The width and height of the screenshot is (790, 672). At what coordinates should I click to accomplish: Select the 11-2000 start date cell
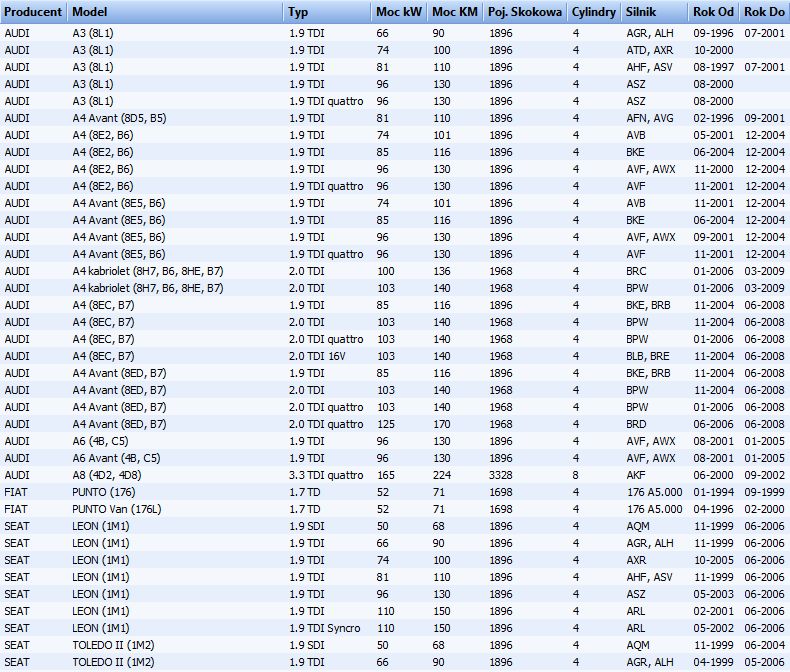point(713,169)
